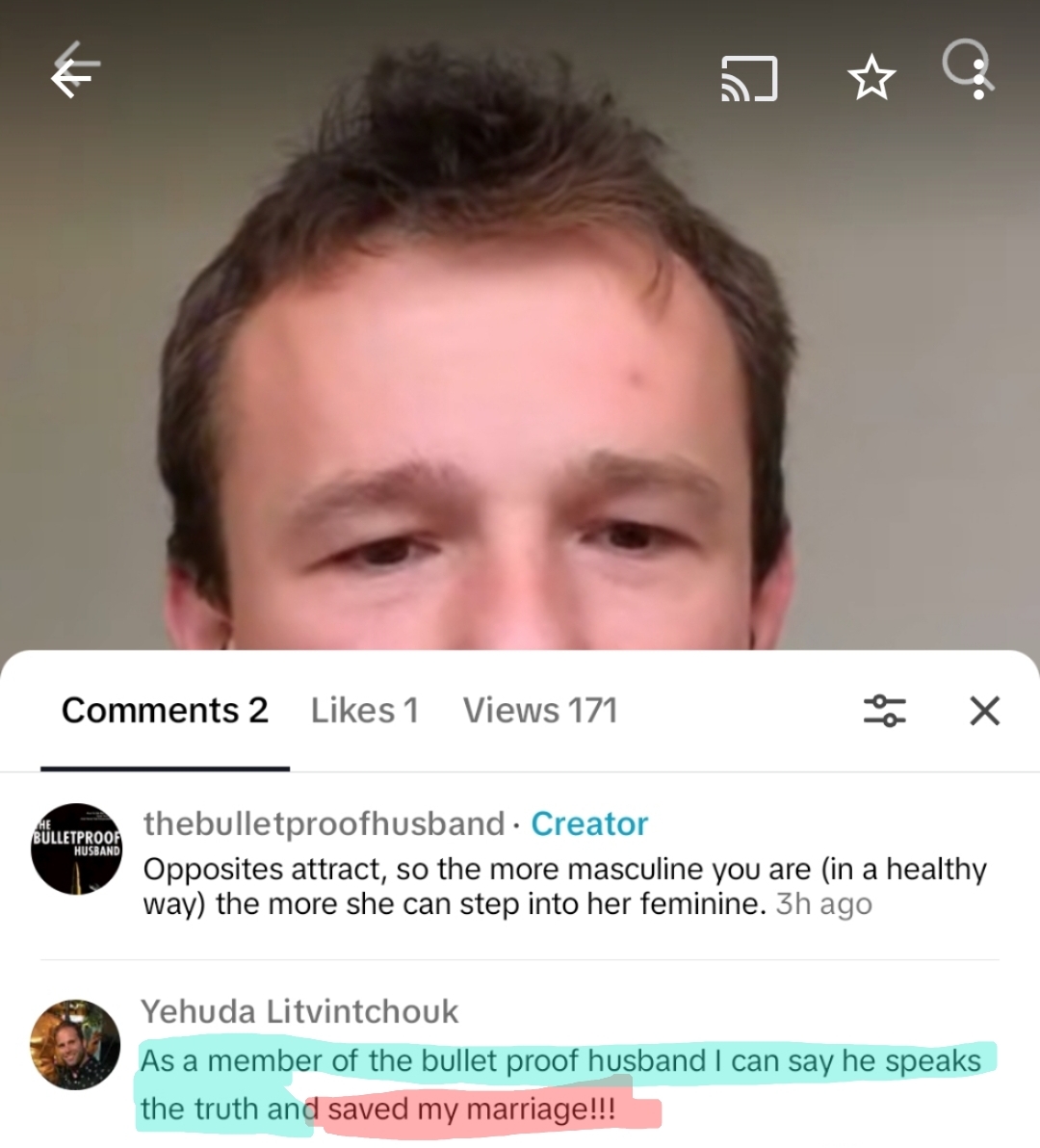The image size is (1040, 1148).
Task: Favorite the video with the star icon
Action: coord(871,78)
